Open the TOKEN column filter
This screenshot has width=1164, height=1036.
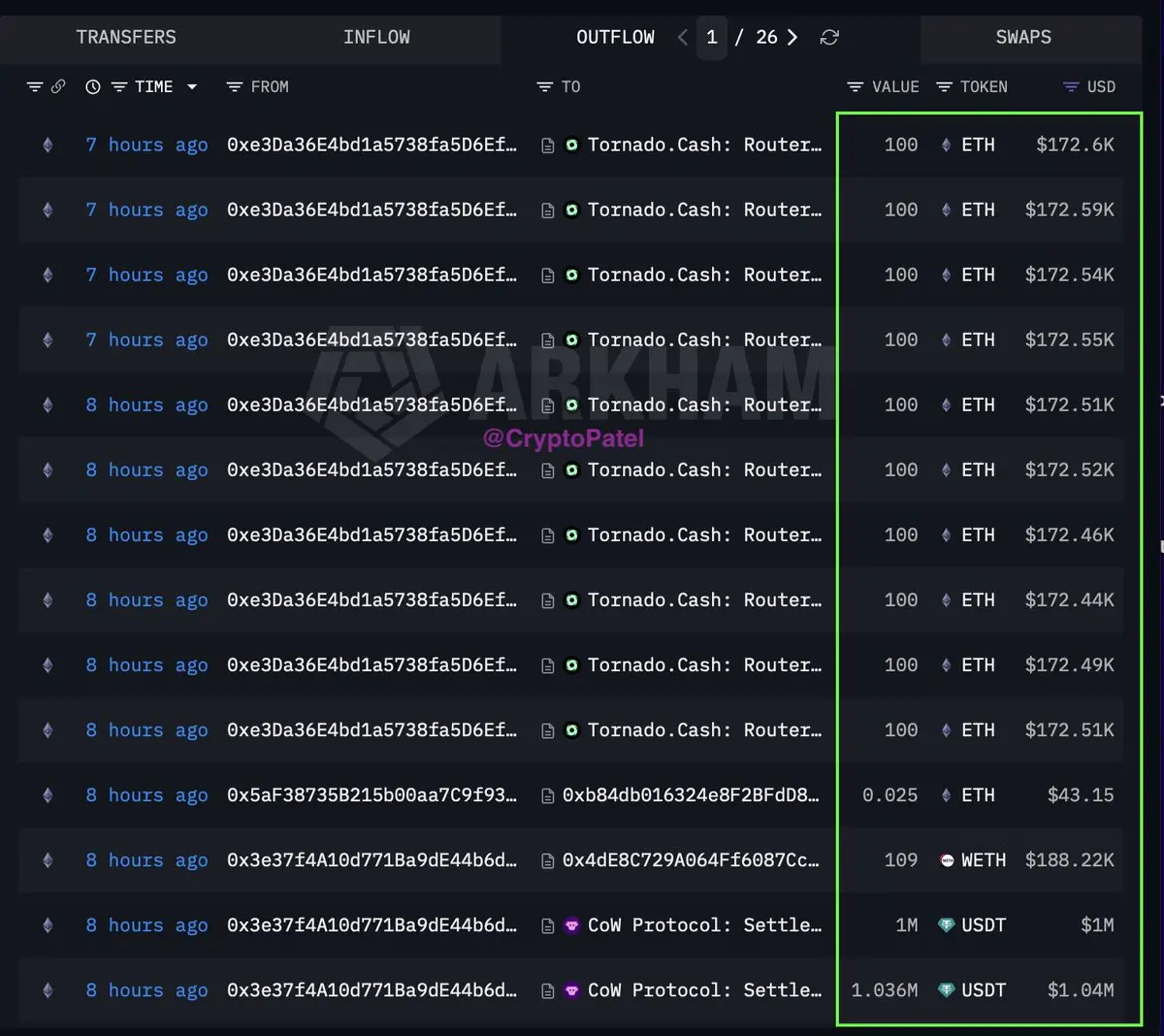[x=944, y=87]
